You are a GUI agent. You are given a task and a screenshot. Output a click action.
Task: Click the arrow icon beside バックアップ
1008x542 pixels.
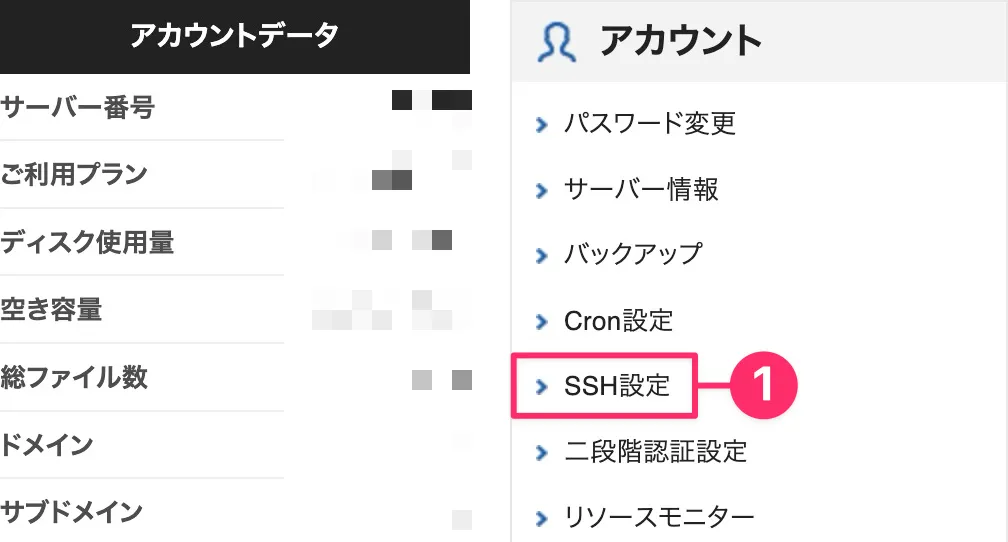542,256
